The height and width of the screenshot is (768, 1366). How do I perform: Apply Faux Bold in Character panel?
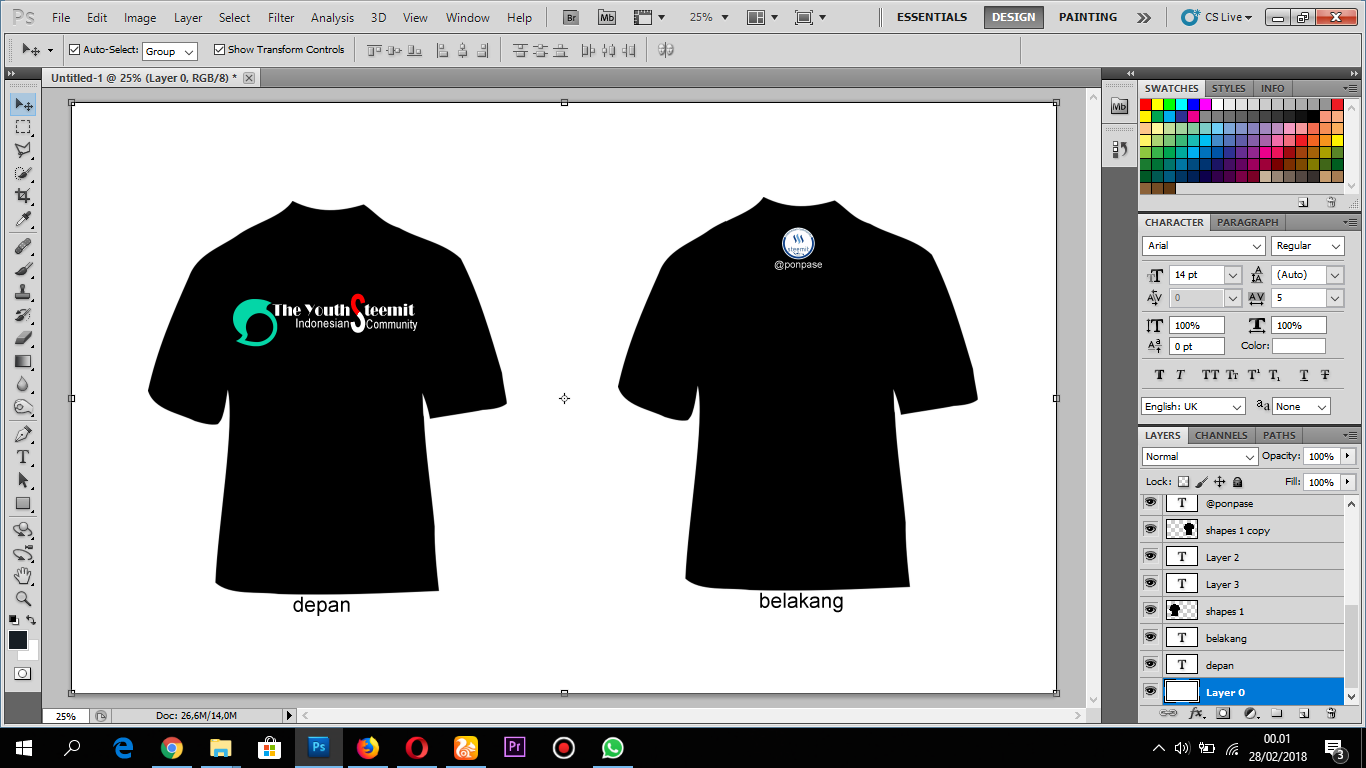[x=1160, y=376]
